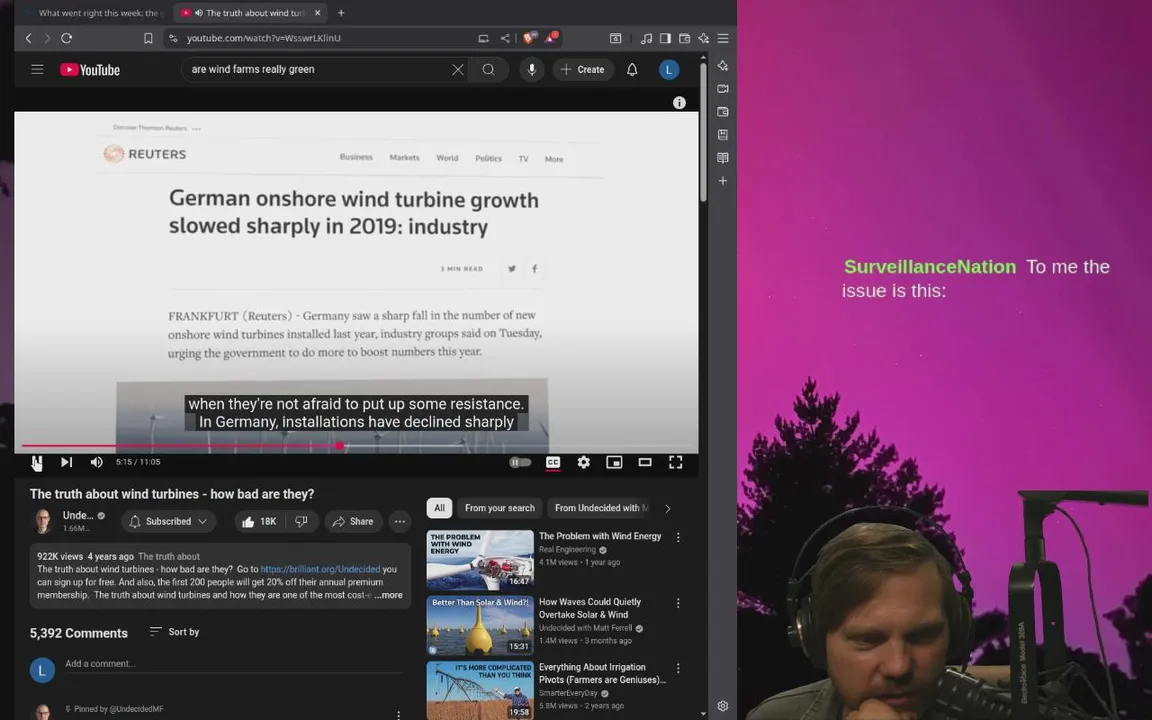Image resolution: width=1152 pixels, height=720 pixels.
Task: Open Everything About Irrigation Pivots video
Action: (480, 691)
